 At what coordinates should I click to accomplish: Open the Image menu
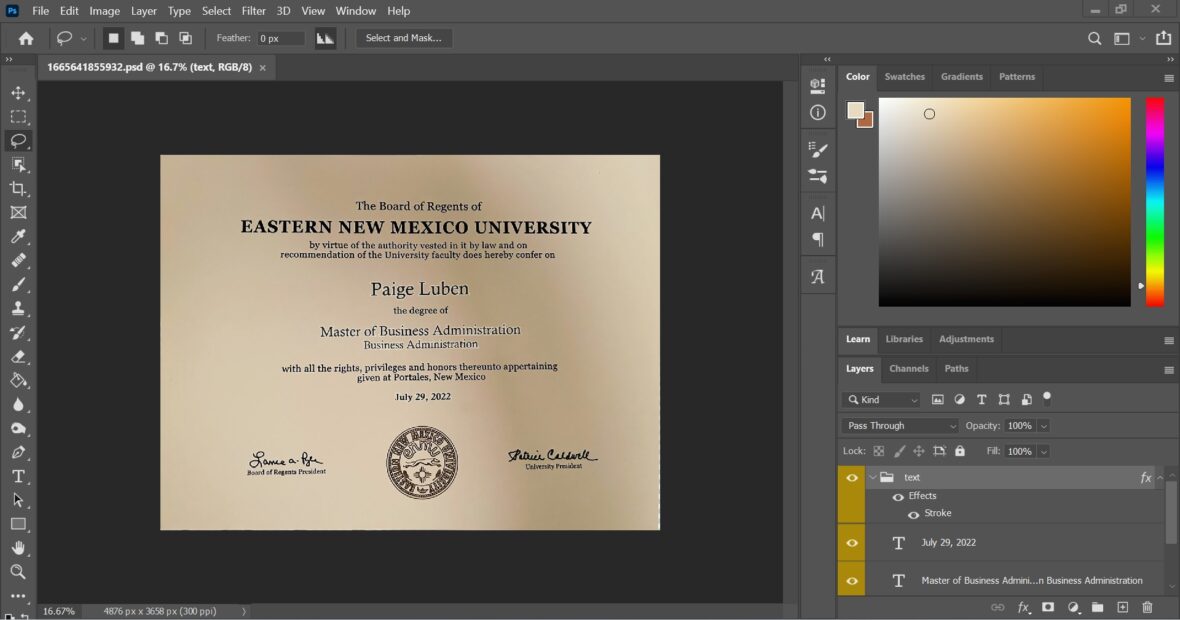pos(105,11)
